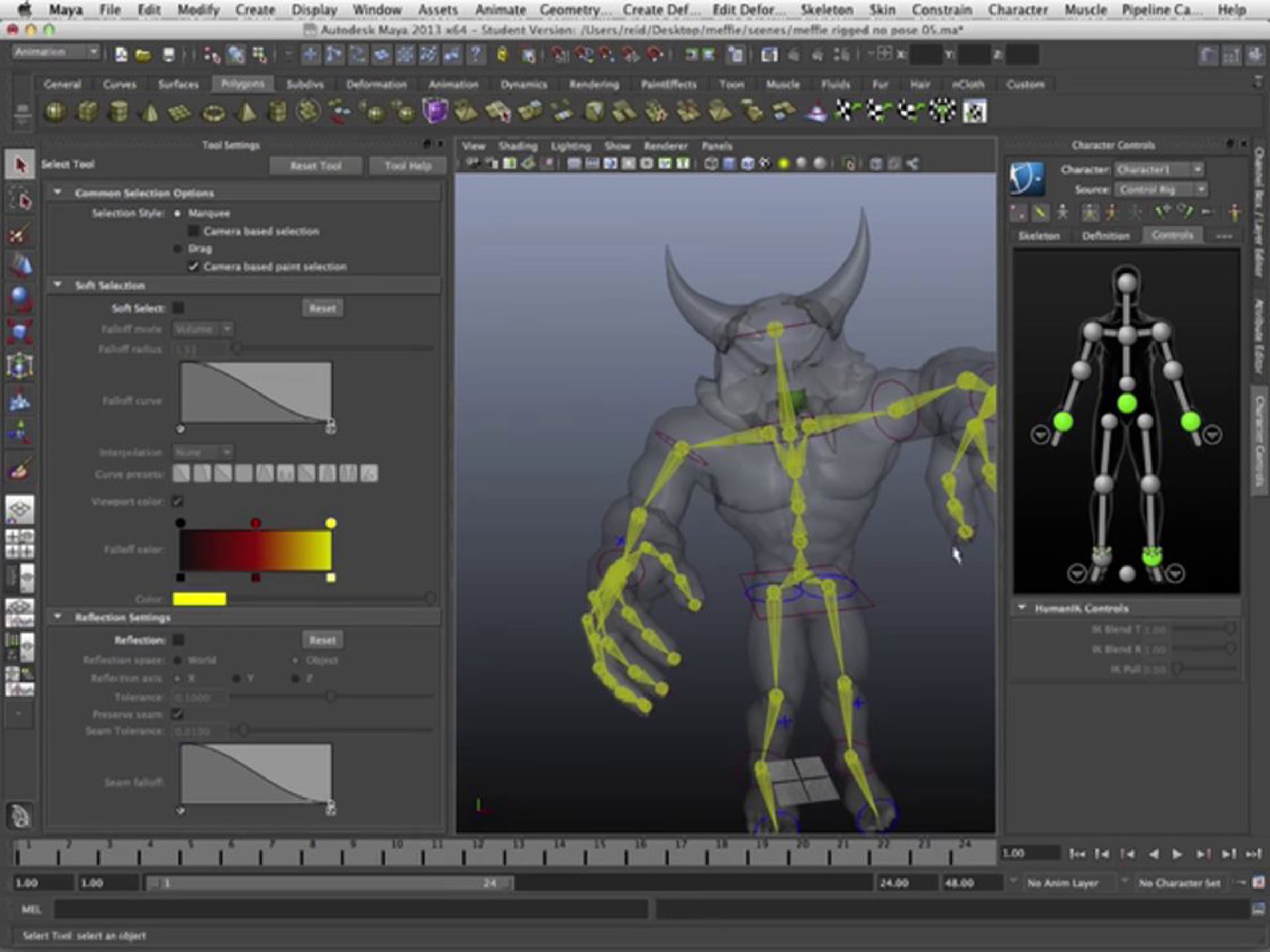This screenshot has width=1270, height=952.
Task: Open the Control Rig source dropdown
Action: click(x=1160, y=189)
